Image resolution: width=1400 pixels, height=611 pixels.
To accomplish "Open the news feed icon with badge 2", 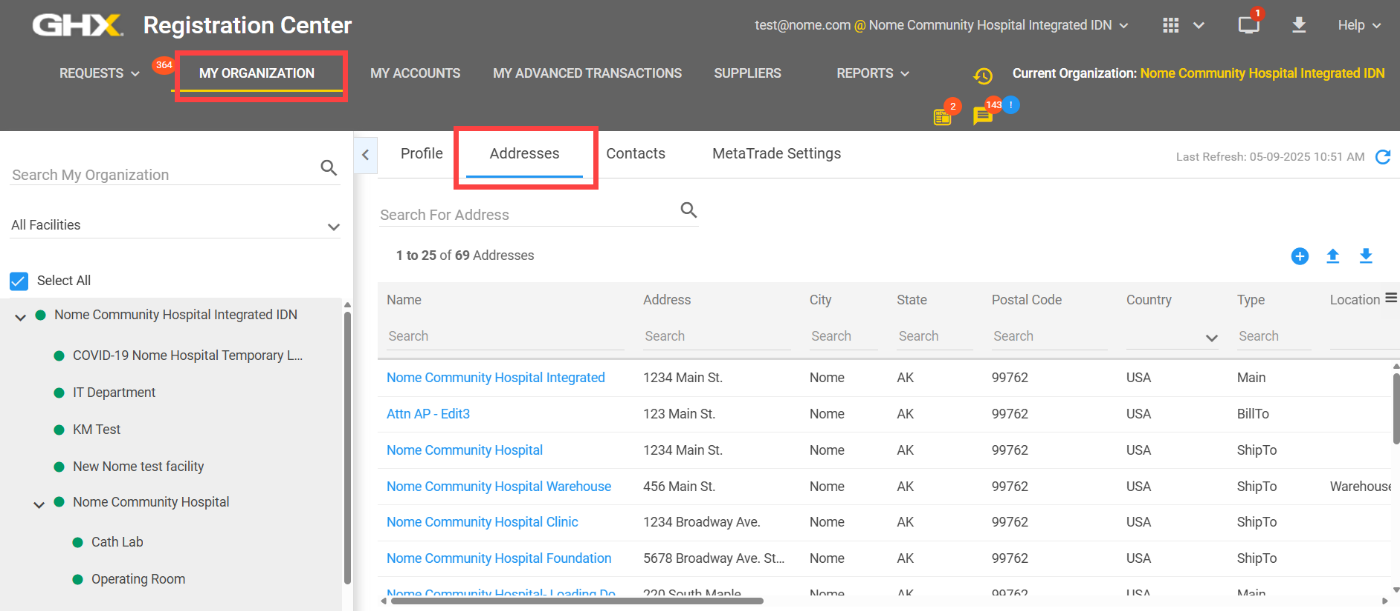I will click(x=941, y=117).
